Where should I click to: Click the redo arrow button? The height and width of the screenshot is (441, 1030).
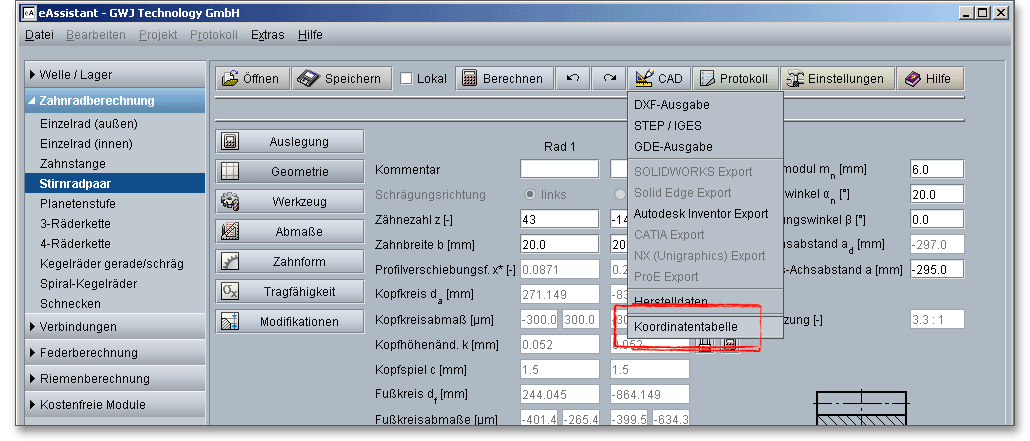608,79
